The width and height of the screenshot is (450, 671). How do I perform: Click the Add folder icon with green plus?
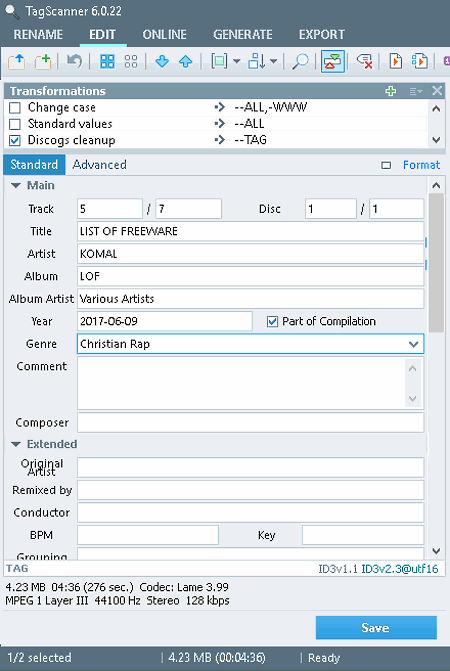[43, 62]
